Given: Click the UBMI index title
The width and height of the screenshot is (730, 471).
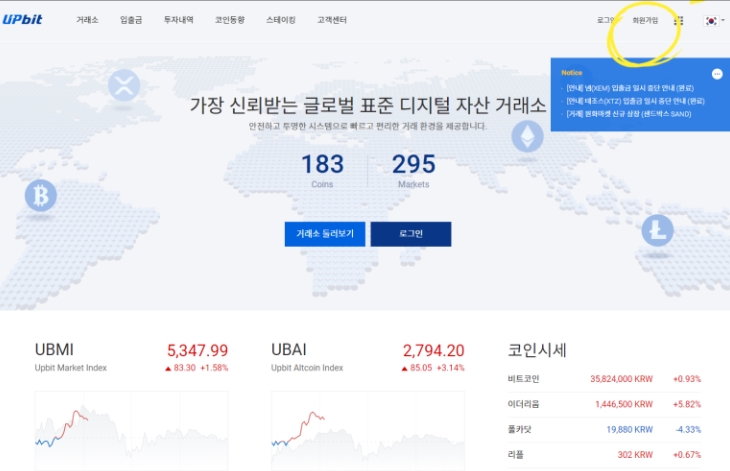Looking at the screenshot, I should click(x=54, y=350).
